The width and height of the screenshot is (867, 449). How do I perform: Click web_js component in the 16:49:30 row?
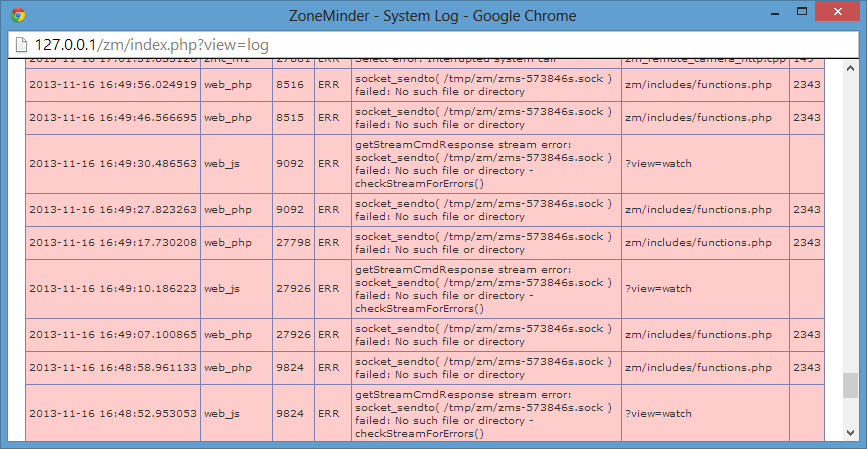click(x=222, y=164)
